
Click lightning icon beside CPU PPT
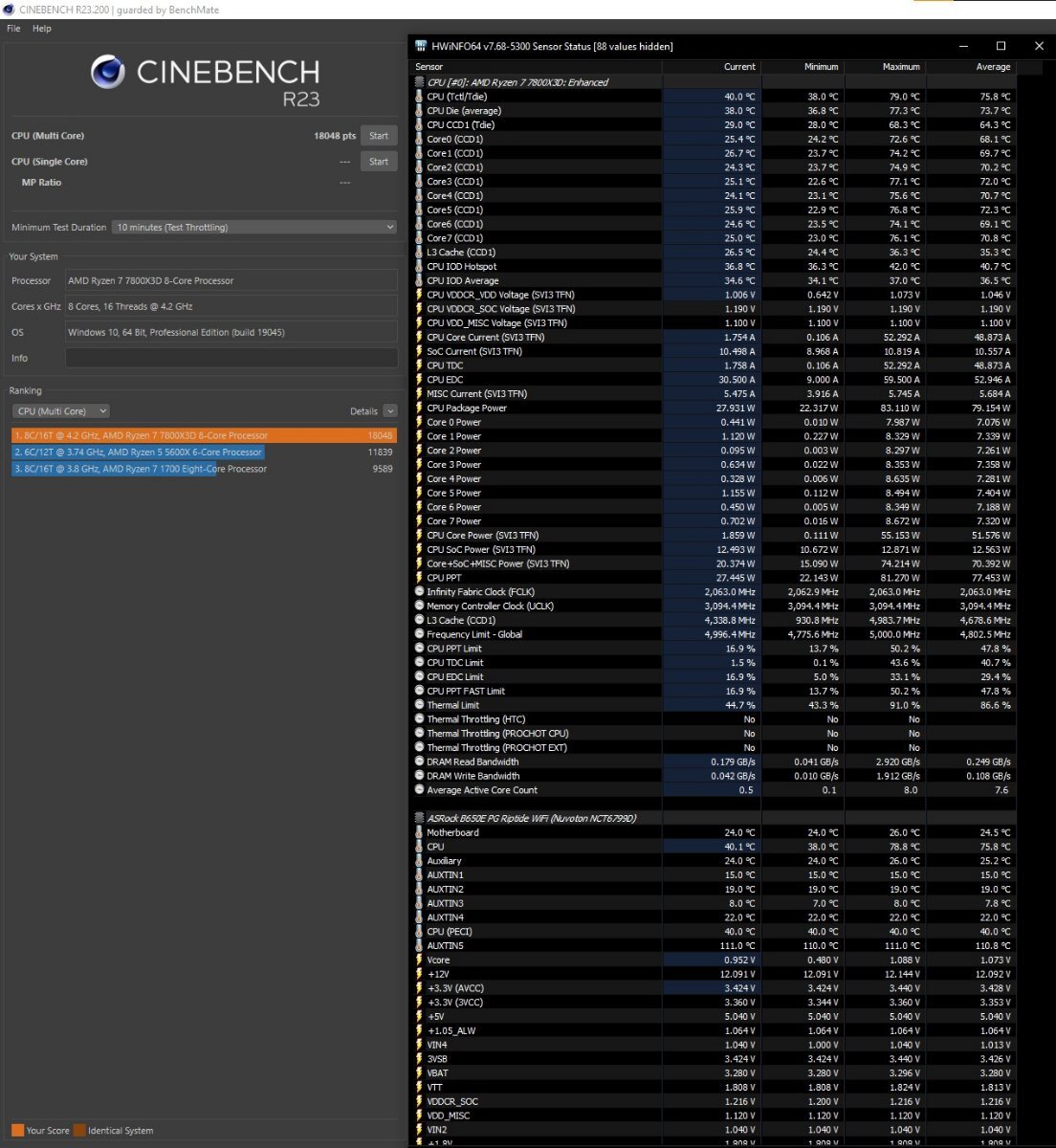419,578
